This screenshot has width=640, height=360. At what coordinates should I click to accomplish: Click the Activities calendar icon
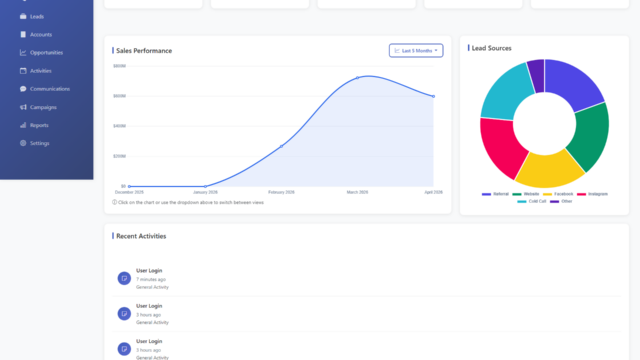click(x=23, y=71)
